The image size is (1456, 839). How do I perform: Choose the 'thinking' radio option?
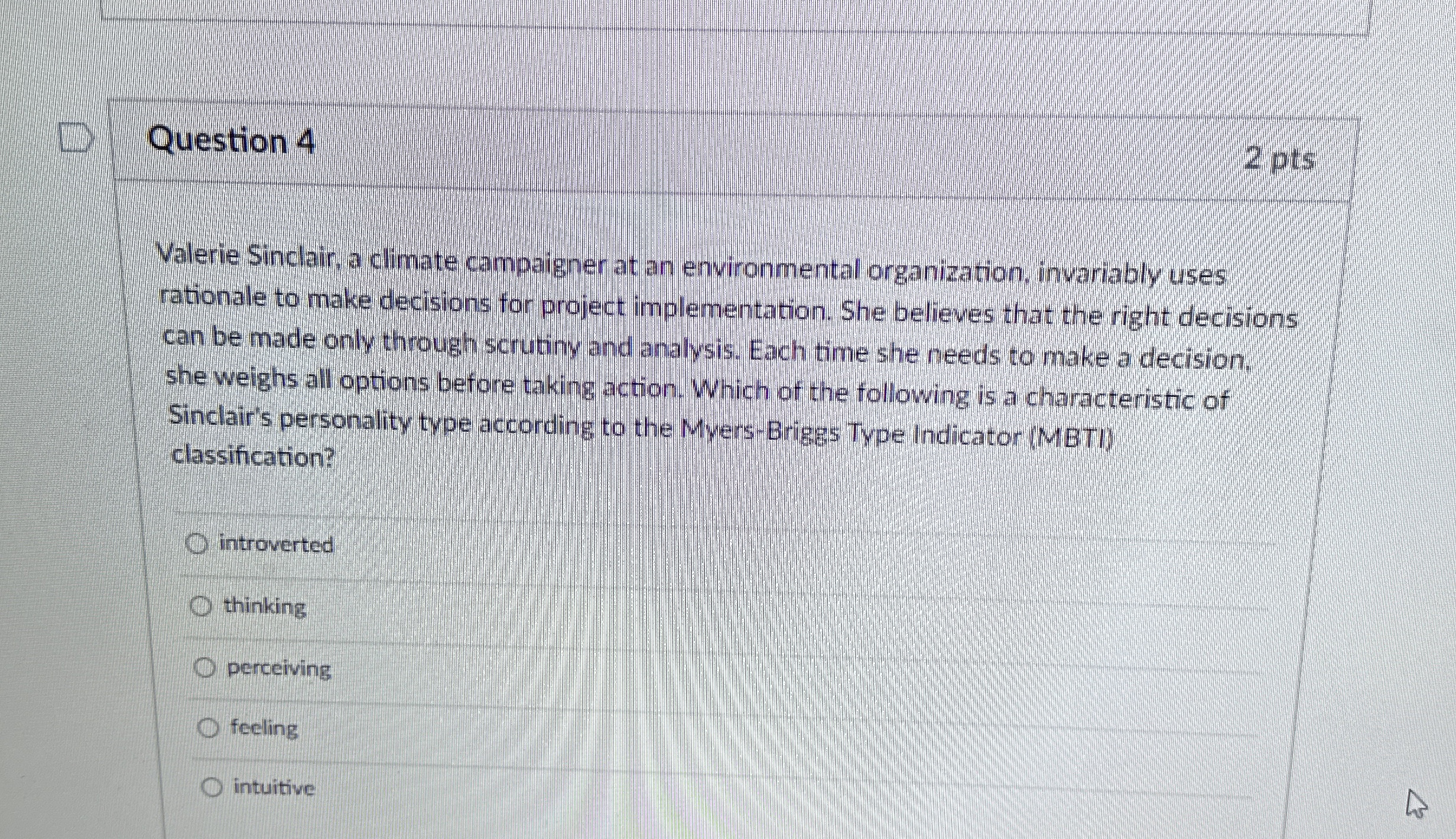click(x=201, y=606)
